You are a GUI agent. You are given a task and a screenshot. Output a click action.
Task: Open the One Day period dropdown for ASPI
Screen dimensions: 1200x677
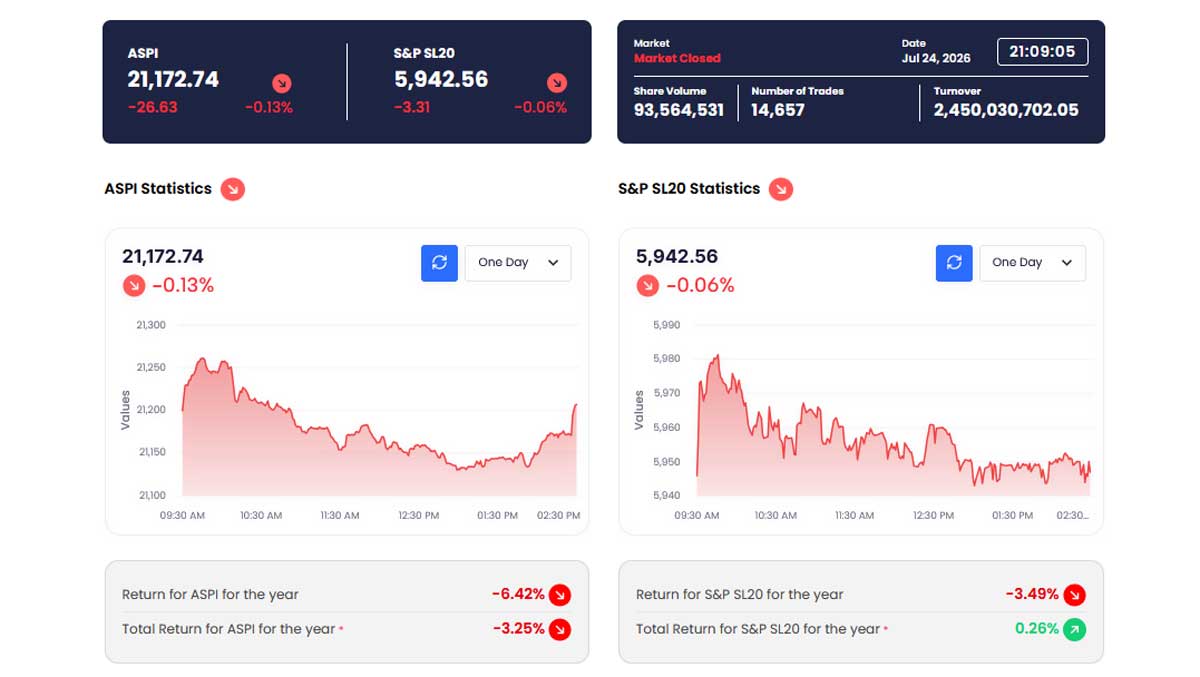pos(518,263)
